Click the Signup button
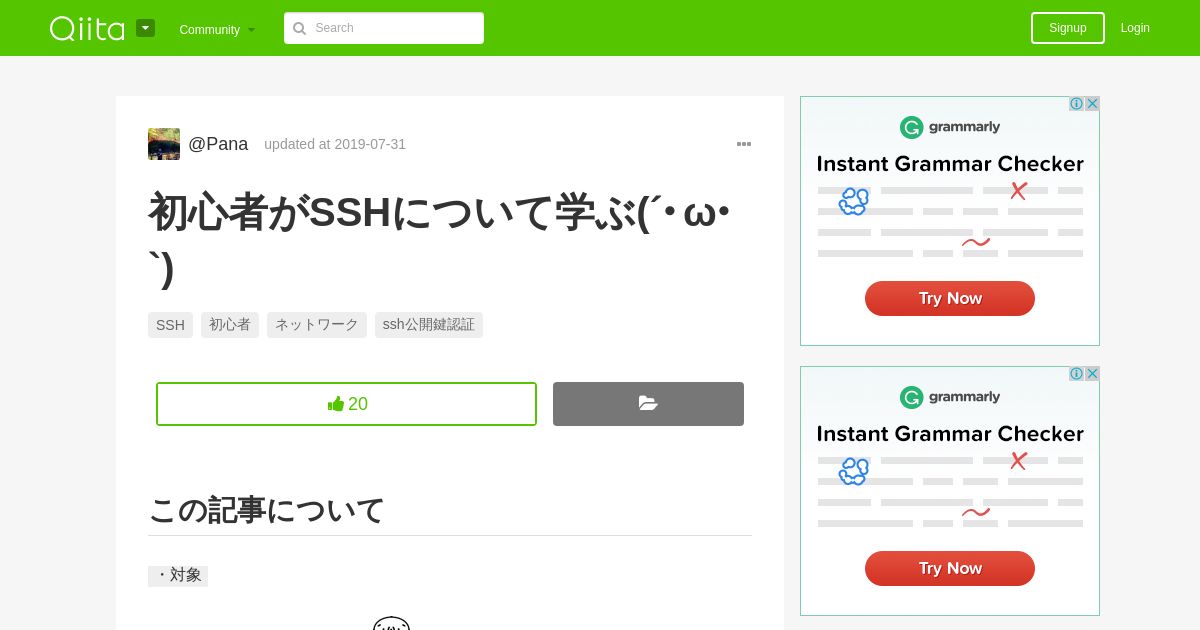 pyautogui.click(x=1068, y=28)
